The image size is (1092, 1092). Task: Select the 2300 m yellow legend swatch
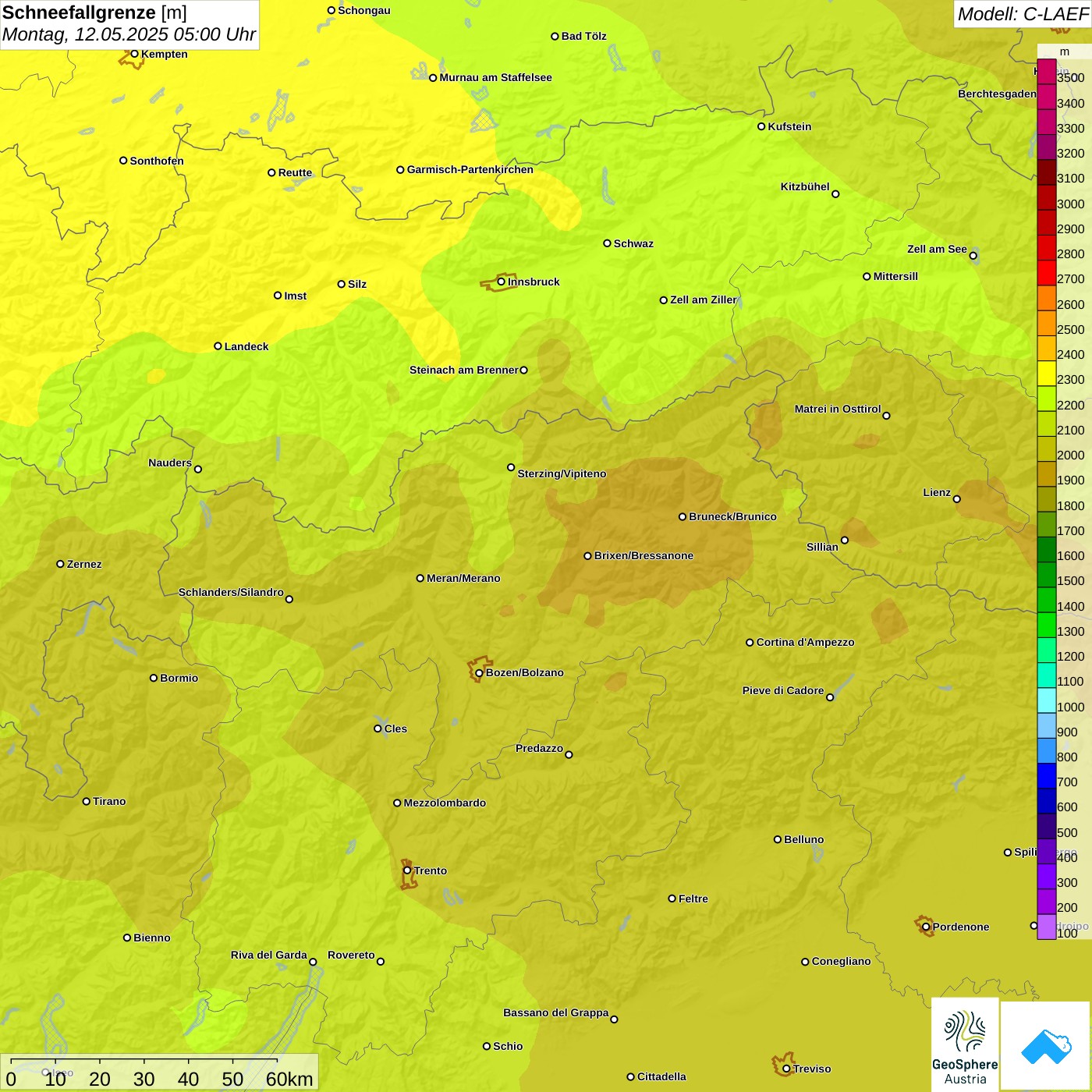pyautogui.click(x=1047, y=374)
